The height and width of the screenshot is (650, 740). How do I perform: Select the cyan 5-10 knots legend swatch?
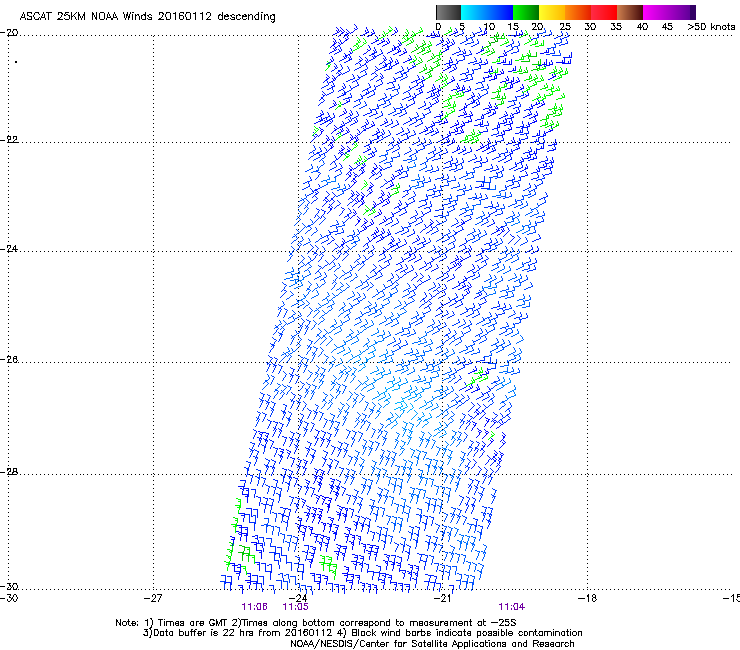click(474, 12)
